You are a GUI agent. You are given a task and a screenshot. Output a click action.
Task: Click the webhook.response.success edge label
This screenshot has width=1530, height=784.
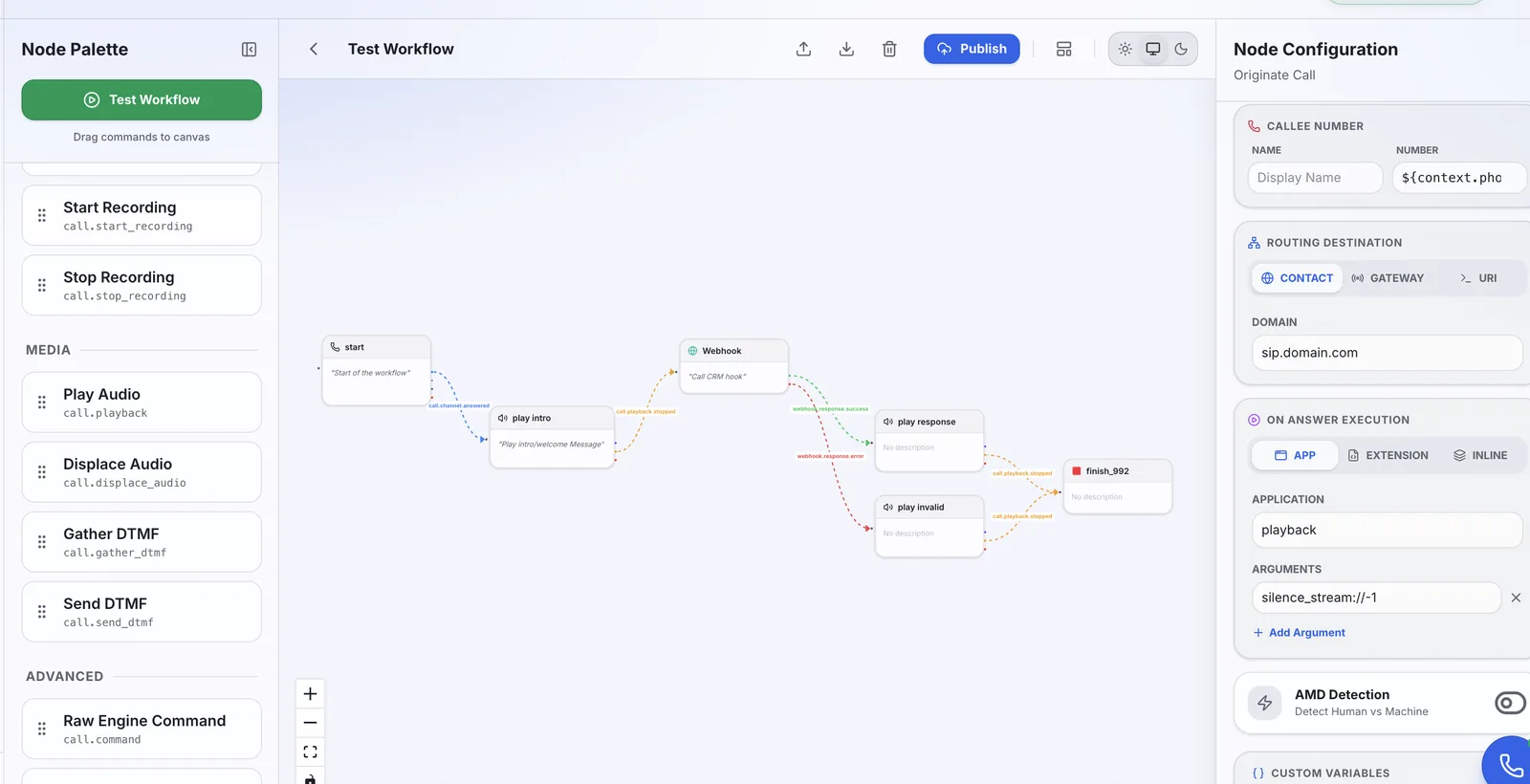pos(830,409)
